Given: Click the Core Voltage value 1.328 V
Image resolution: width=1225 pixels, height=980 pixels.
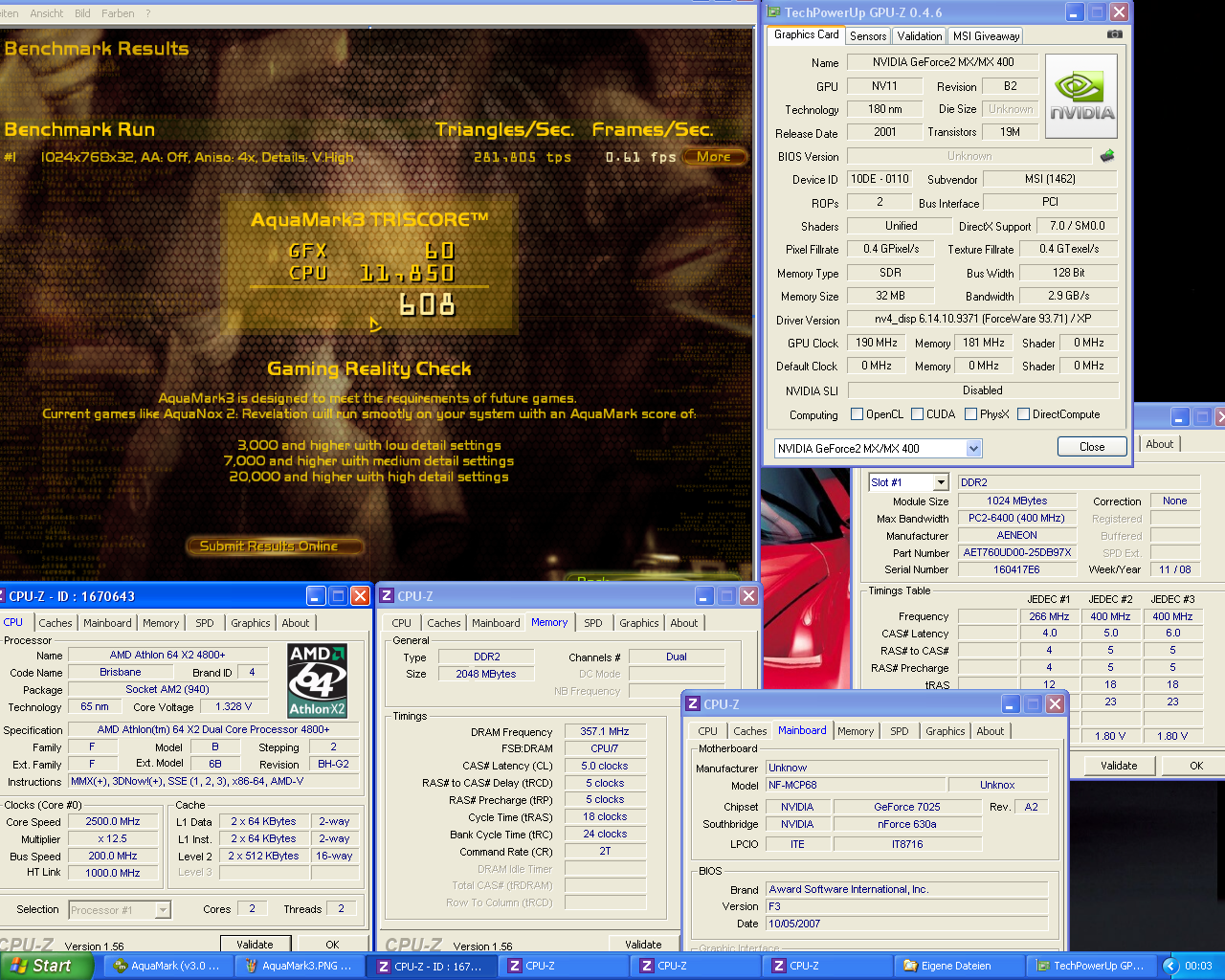Looking at the screenshot, I should click(x=234, y=707).
